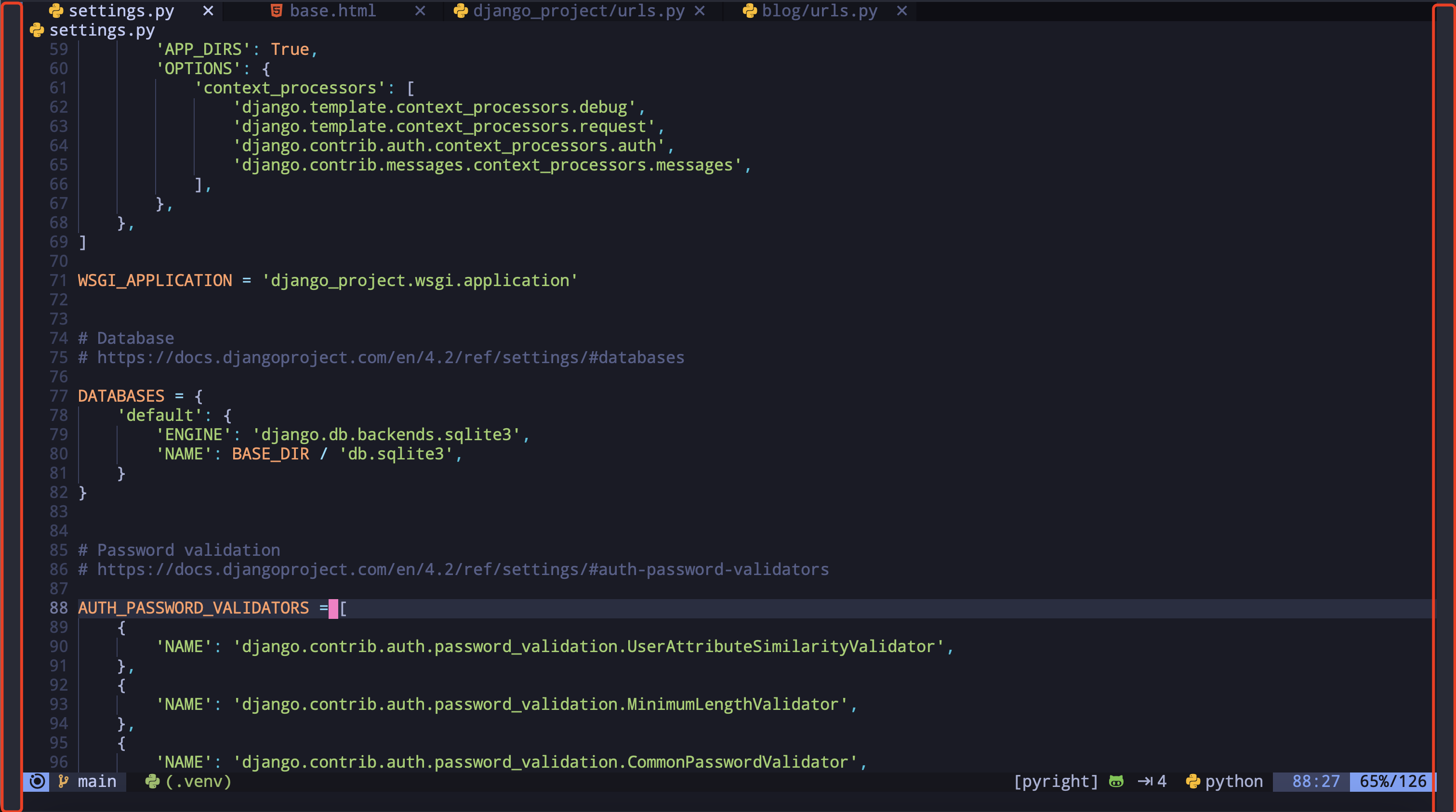Click the Copilot octocat icon in status bar
The width and height of the screenshot is (1456, 812).
point(1116,782)
